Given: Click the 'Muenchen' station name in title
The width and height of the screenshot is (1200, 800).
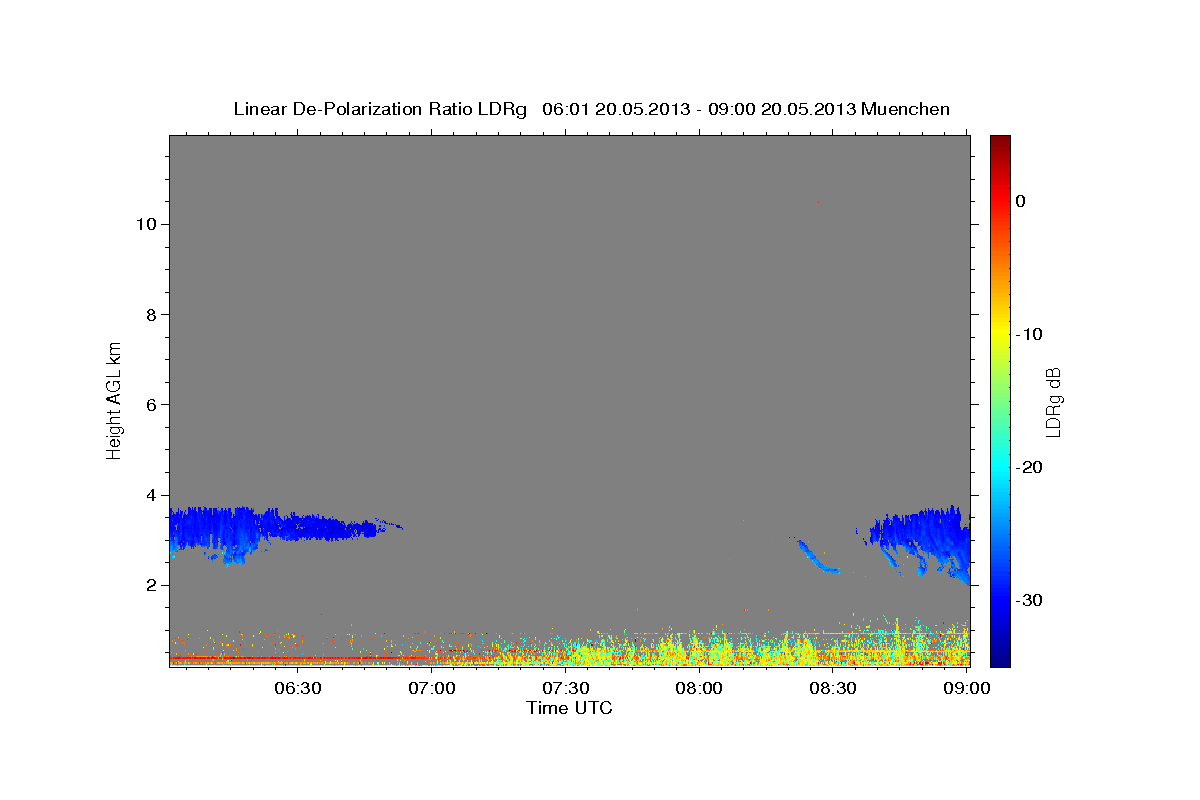Looking at the screenshot, I should tap(906, 109).
